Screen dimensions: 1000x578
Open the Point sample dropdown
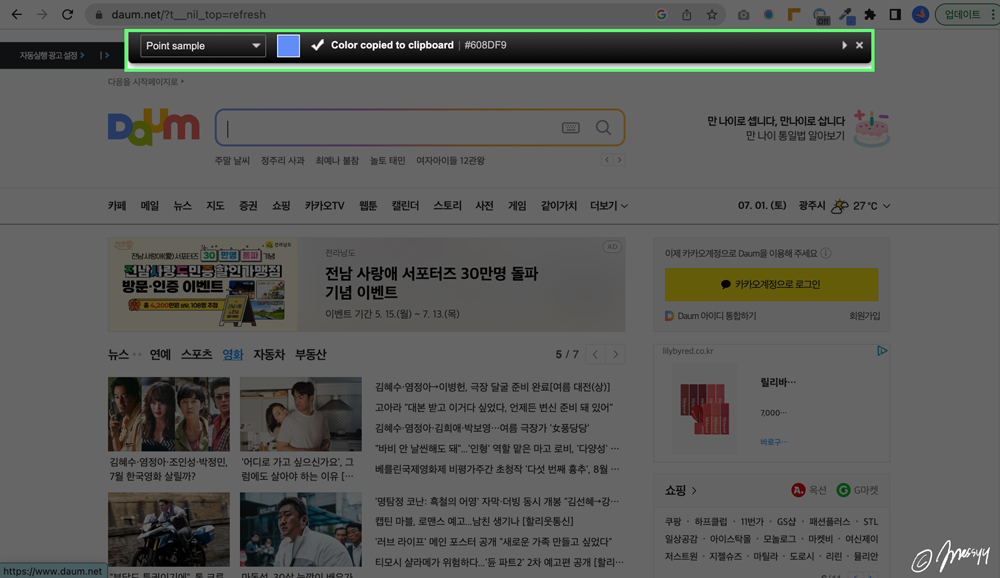(203, 45)
